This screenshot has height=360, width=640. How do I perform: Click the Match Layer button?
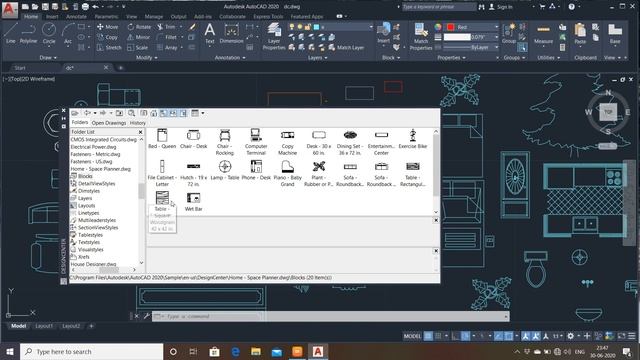point(346,47)
